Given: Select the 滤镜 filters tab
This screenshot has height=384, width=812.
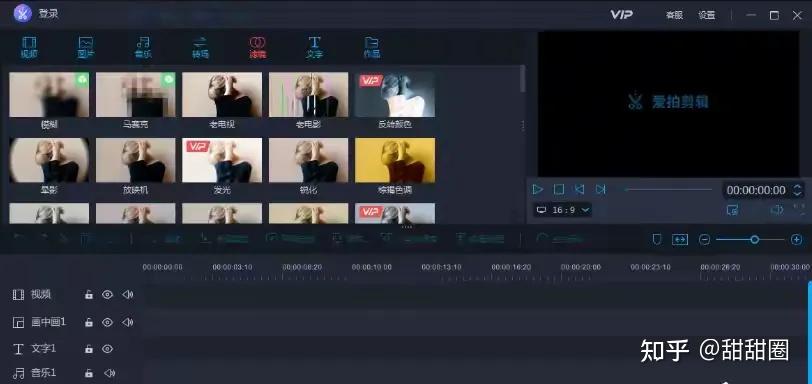Looking at the screenshot, I should point(257,47).
